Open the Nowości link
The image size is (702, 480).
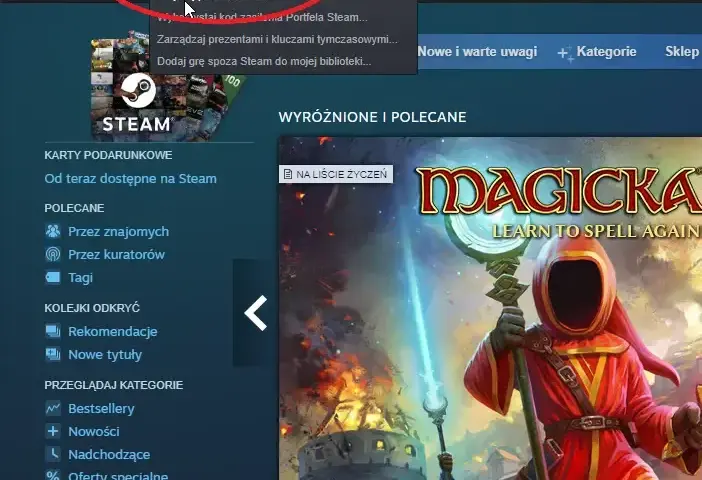pyautogui.click(x=94, y=431)
